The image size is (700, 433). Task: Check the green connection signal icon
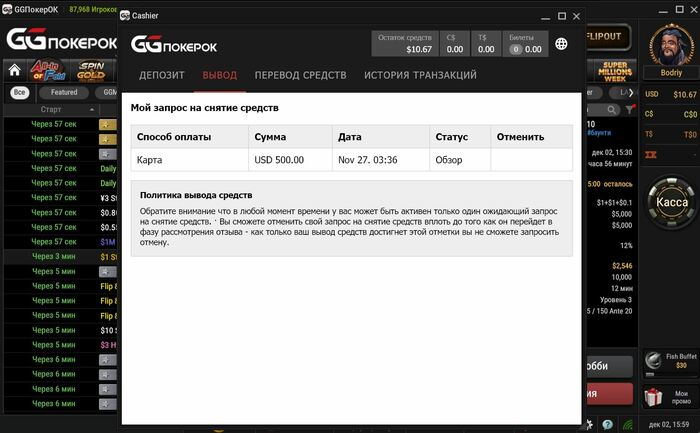click(x=628, y=425)
